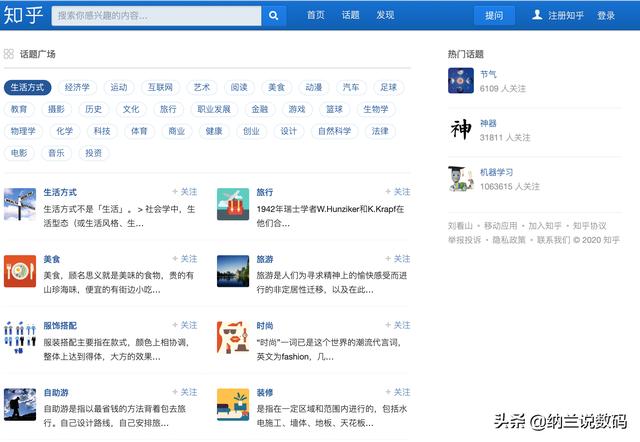The image size is (640, 442).
Task: Click the 提问 button
Action: point(494,16)
